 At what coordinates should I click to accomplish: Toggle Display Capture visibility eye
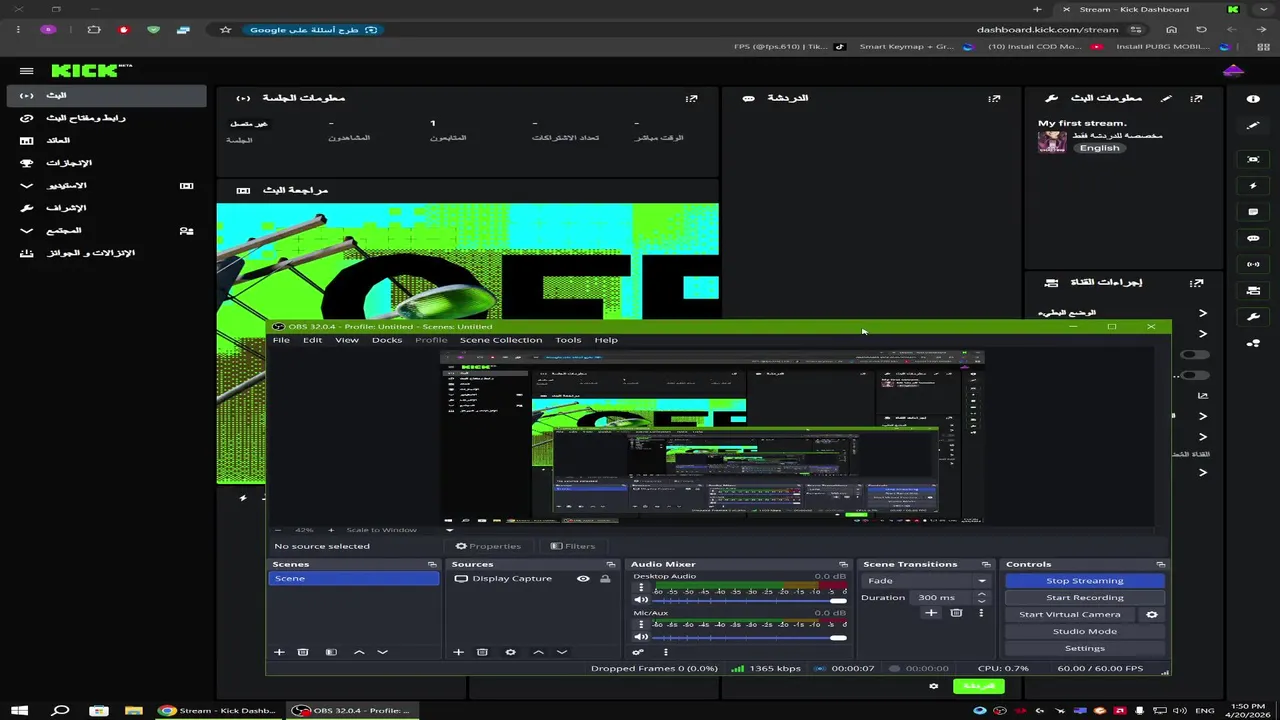pos(583,579)
